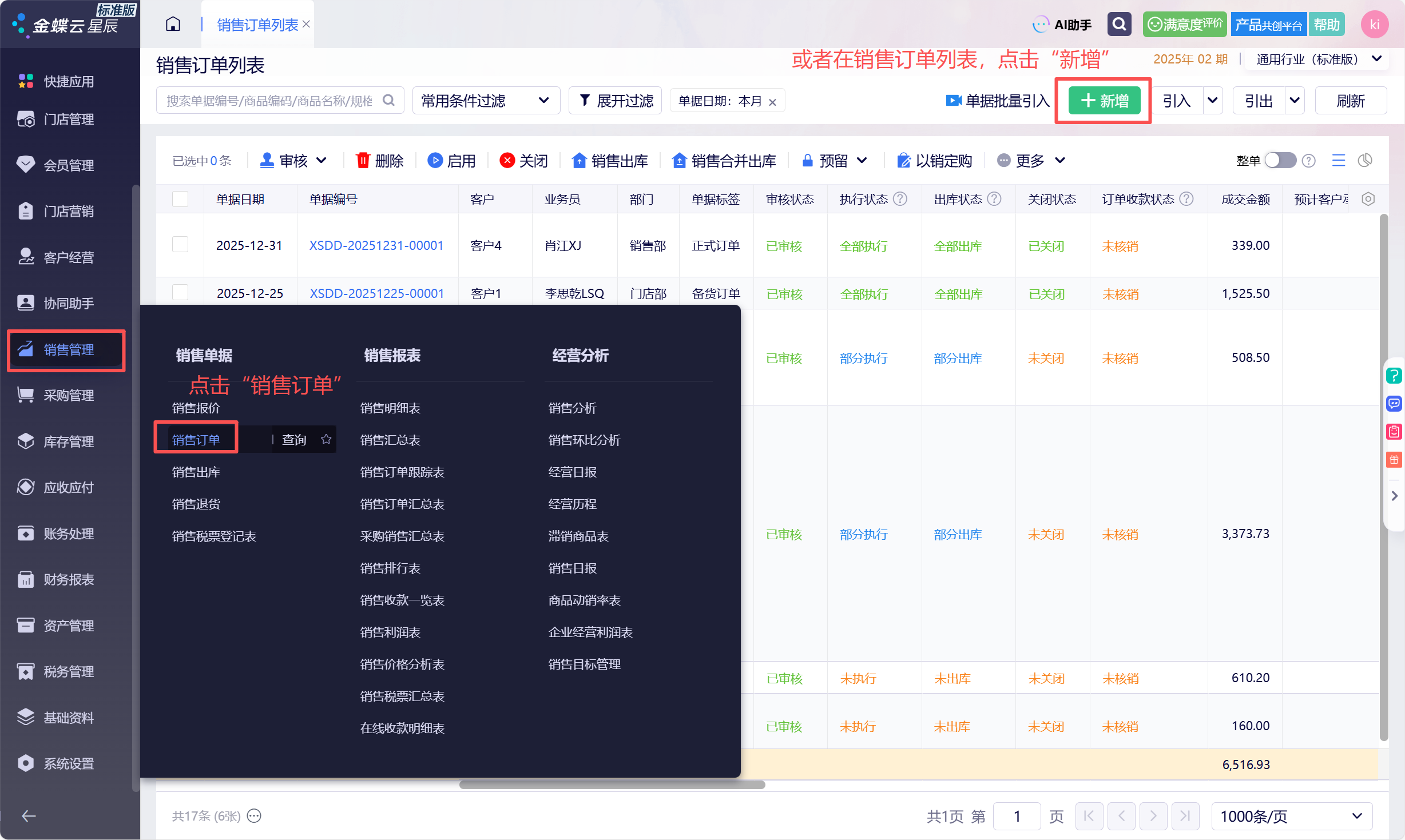Open the 1000条/页 page size dropdown

pos(1292,816)
